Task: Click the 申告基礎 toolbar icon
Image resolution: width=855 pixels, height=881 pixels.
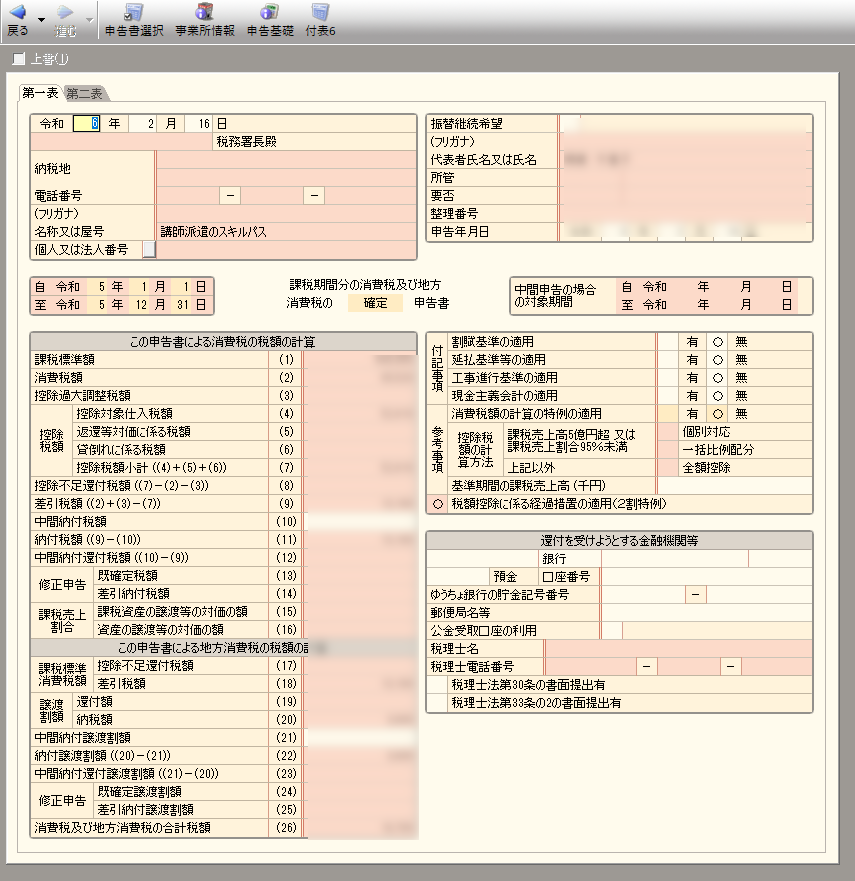Action: point(269,13)
